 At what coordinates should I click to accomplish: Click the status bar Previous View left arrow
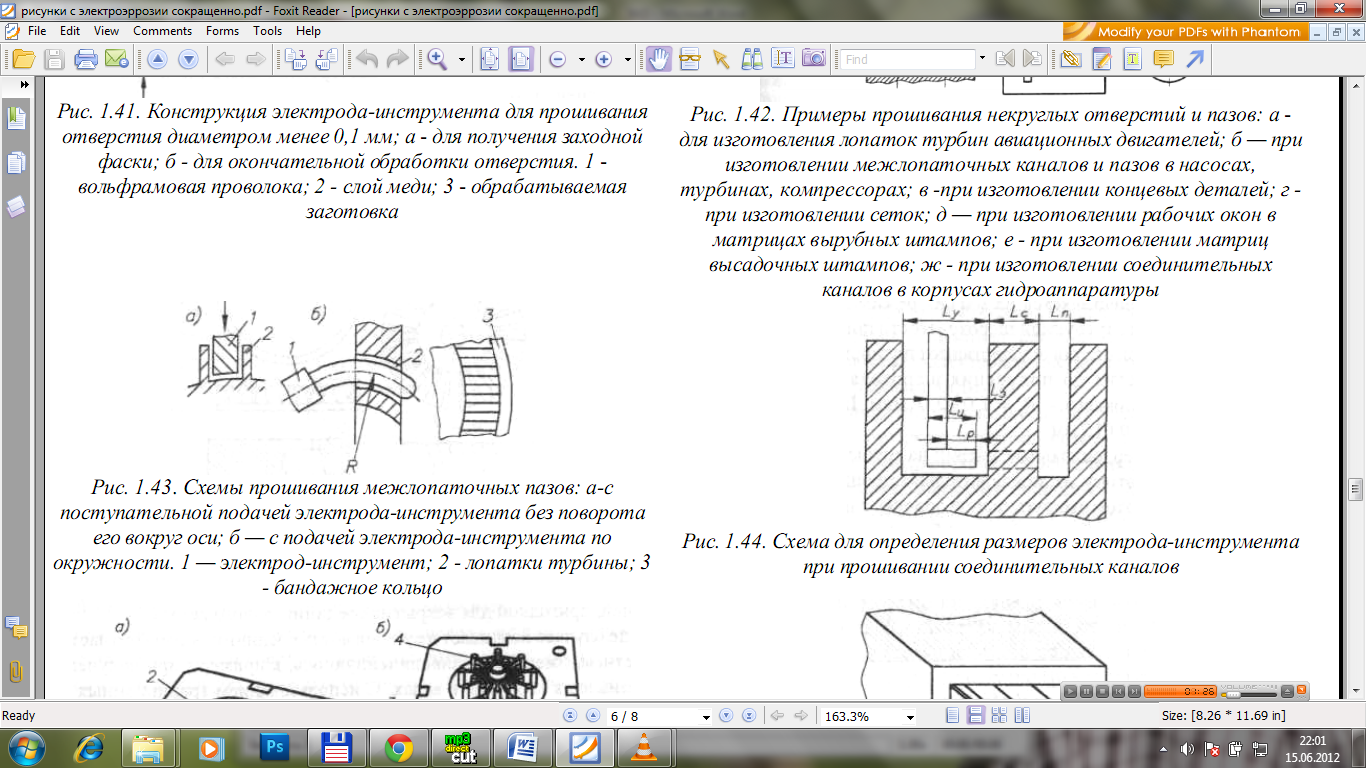coord(777,716)
